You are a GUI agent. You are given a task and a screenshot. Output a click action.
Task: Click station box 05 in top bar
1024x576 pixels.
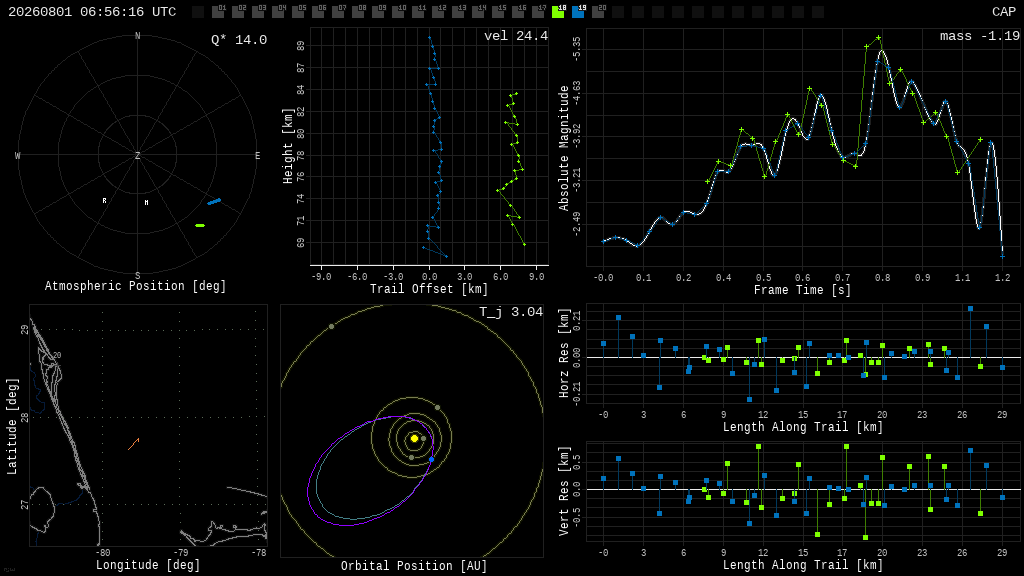pos(298,12)
